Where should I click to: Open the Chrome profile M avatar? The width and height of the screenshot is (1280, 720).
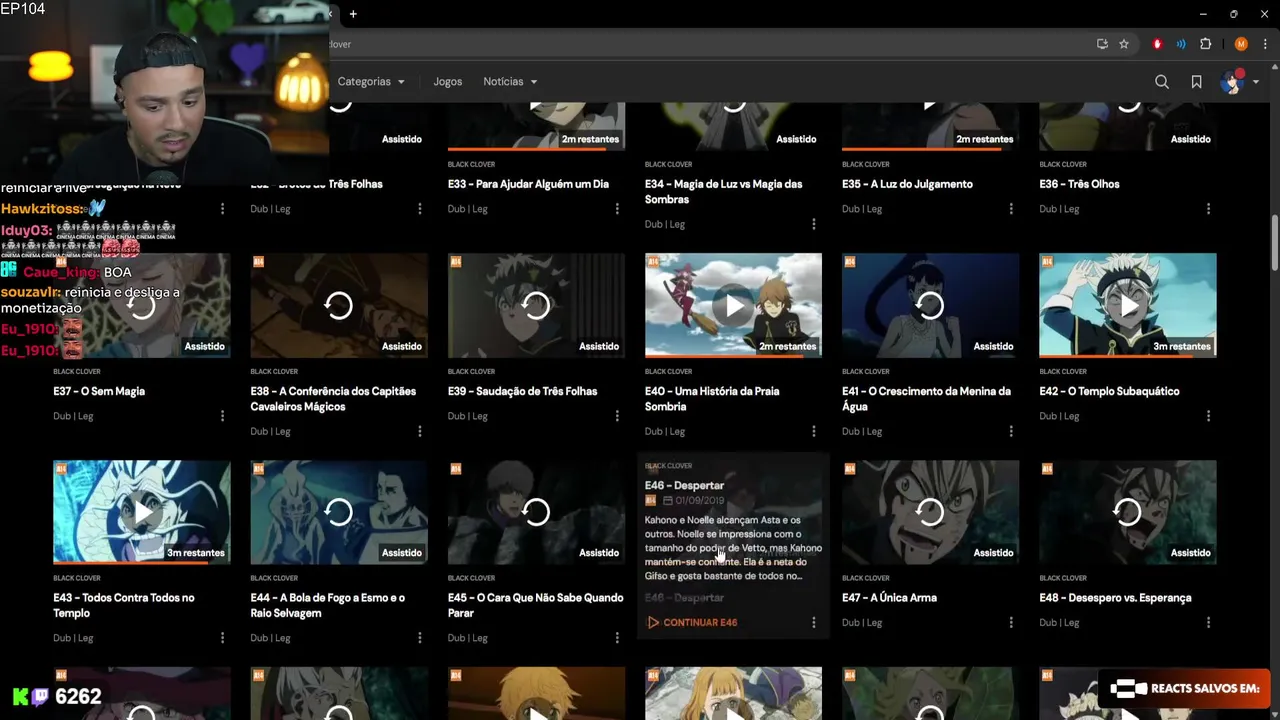click(1241, 44)
